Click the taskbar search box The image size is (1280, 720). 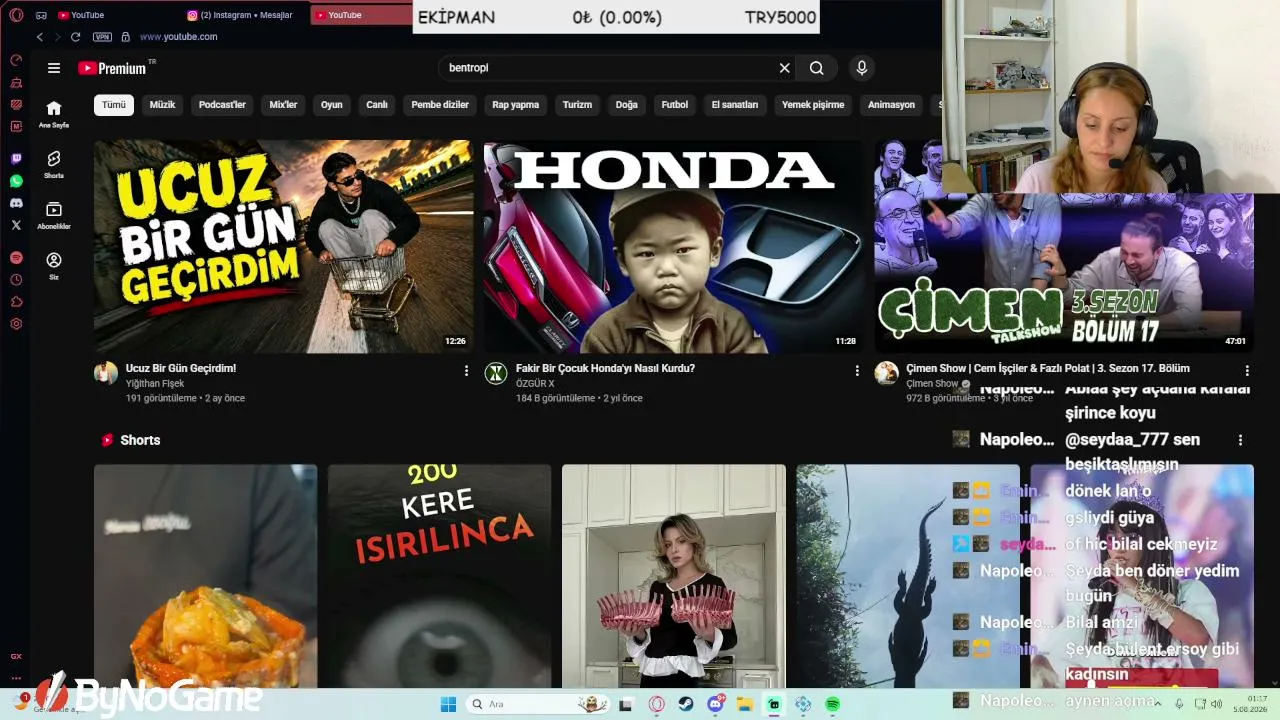coord(538,704)
